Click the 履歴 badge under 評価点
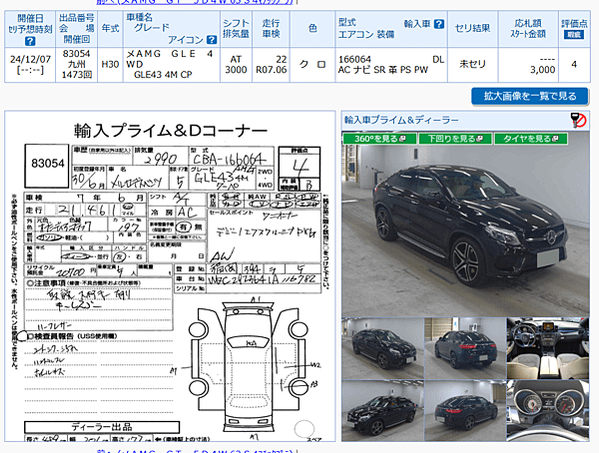This screenshot has width=599, height=453. click(574, 35)
